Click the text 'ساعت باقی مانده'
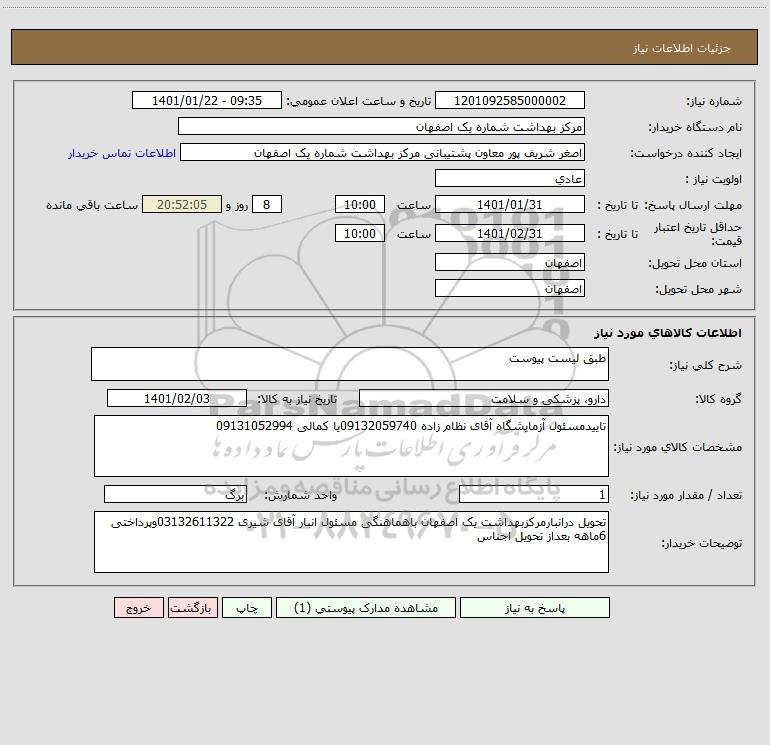 [x=92, y=205]
